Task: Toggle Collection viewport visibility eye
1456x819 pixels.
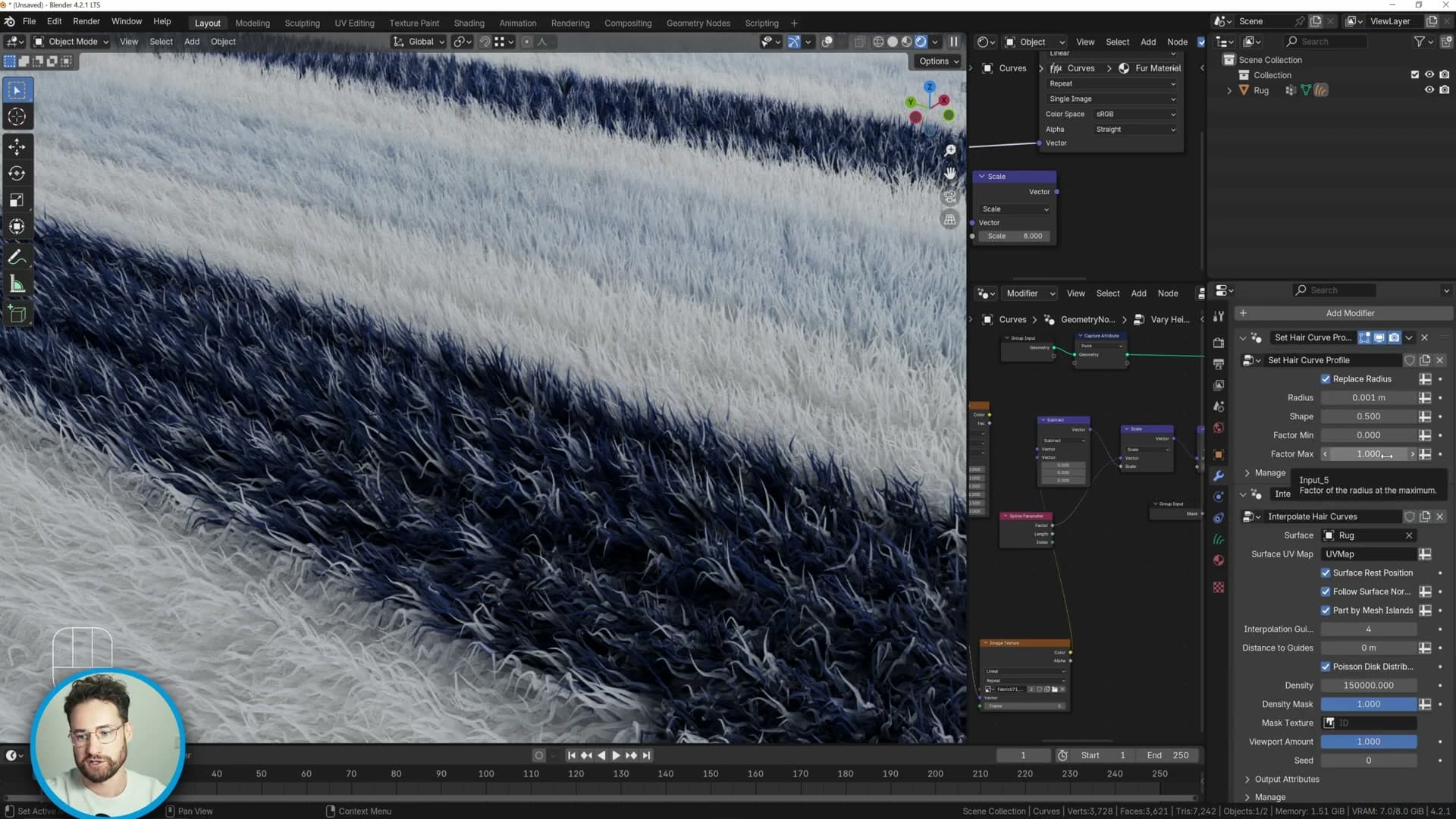Action: coord(1429,75)
